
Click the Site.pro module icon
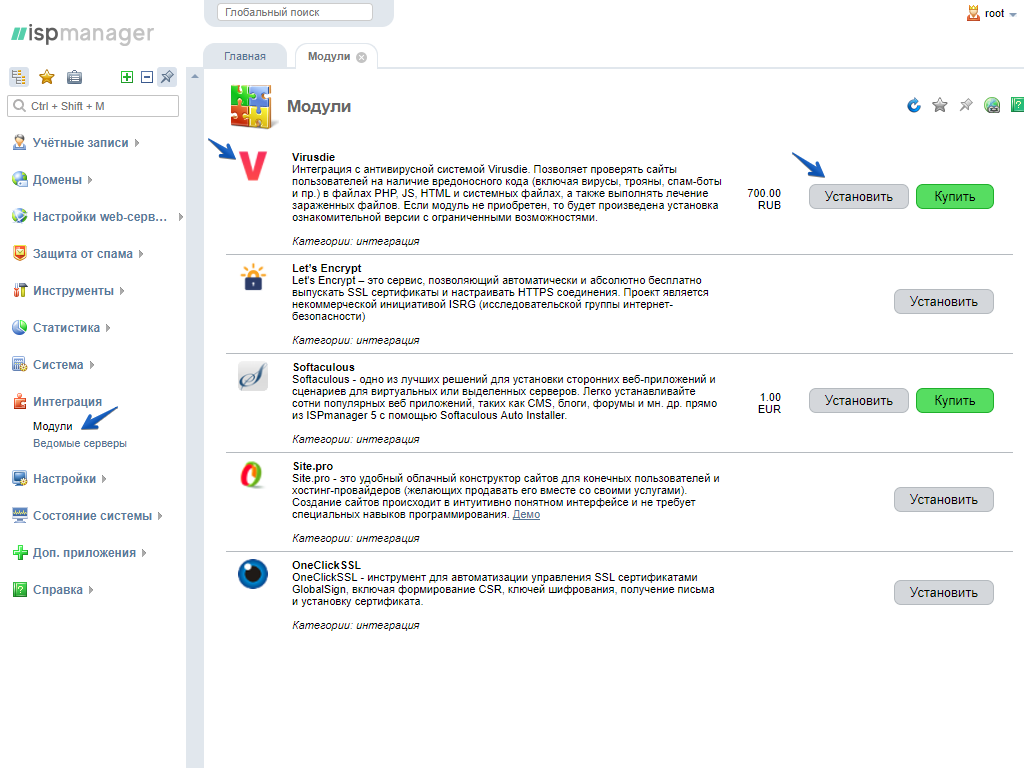pyautogui.click(x=251, y=475)
